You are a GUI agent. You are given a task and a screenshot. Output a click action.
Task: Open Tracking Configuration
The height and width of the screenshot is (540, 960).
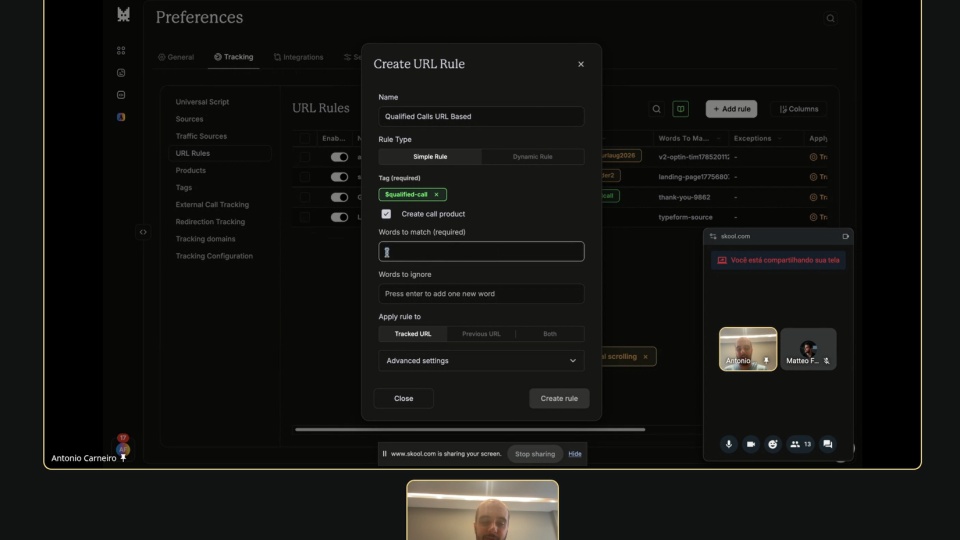214,256
